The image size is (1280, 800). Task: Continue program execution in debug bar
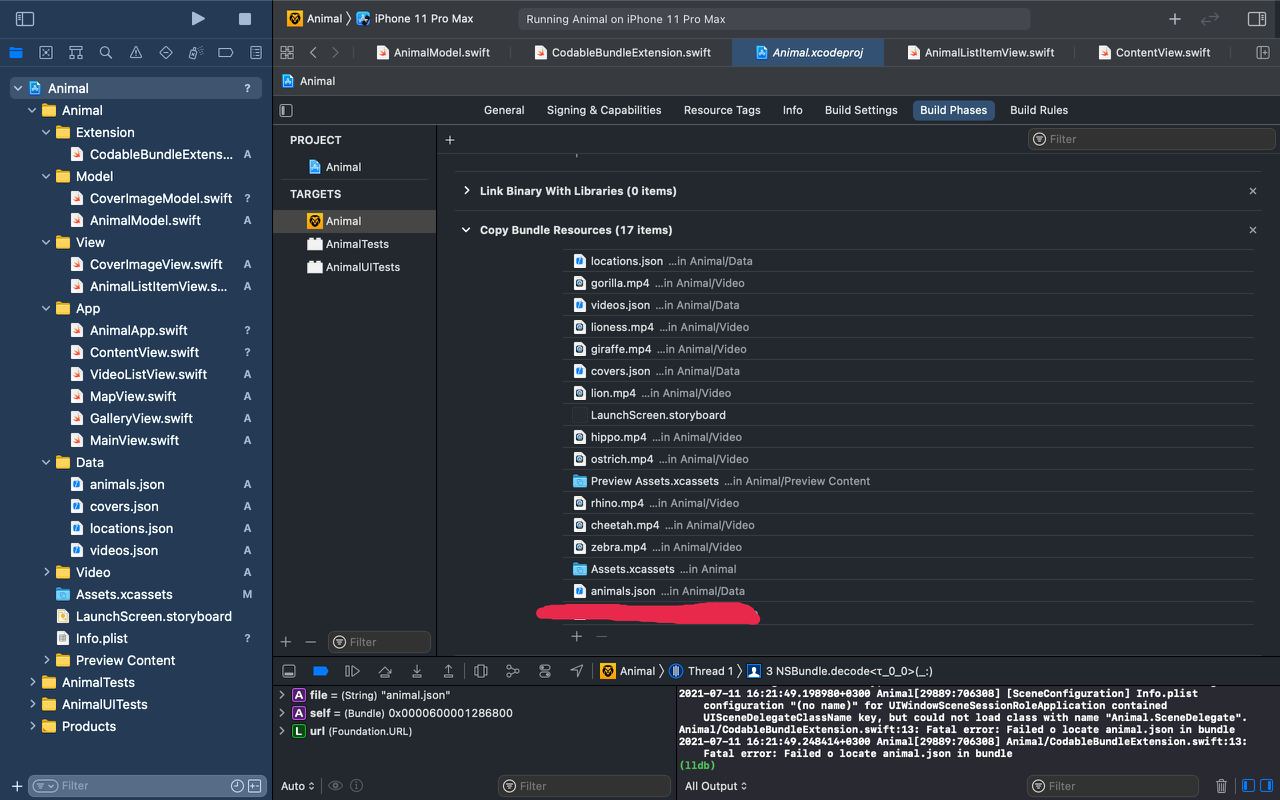click(352, 671)
